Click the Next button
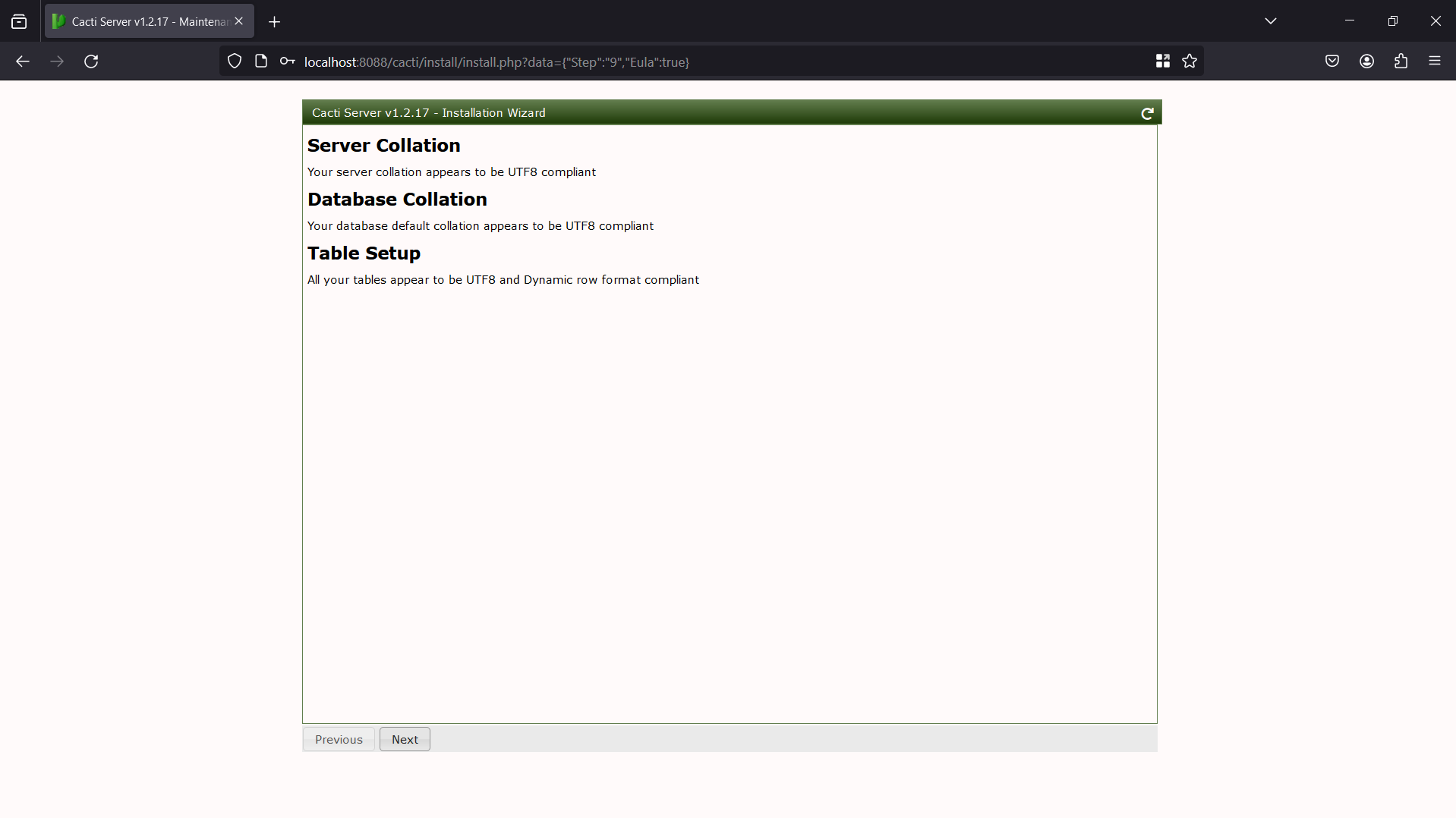 (x=405, y=739)
